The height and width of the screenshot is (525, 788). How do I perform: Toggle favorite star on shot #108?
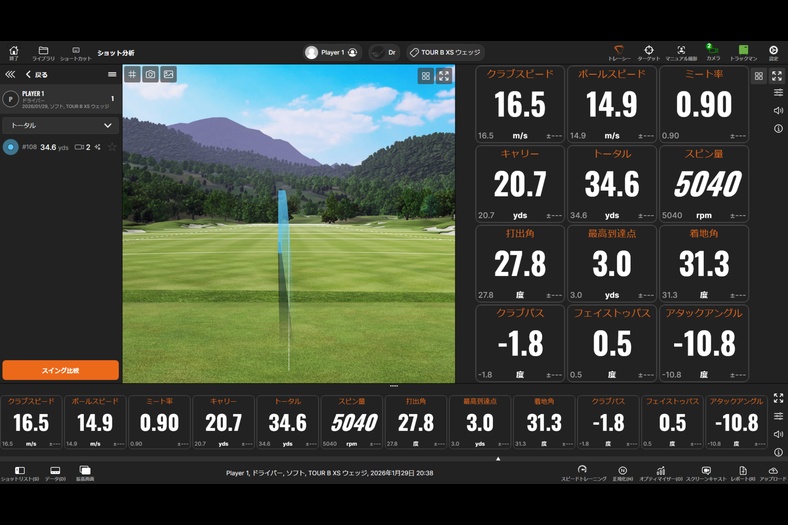[x=112, y=147]
